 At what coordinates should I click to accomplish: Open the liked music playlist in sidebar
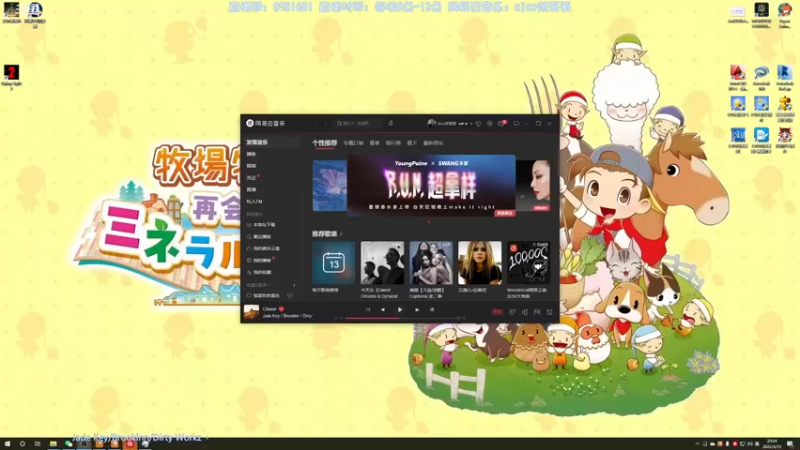click(264, 295)
